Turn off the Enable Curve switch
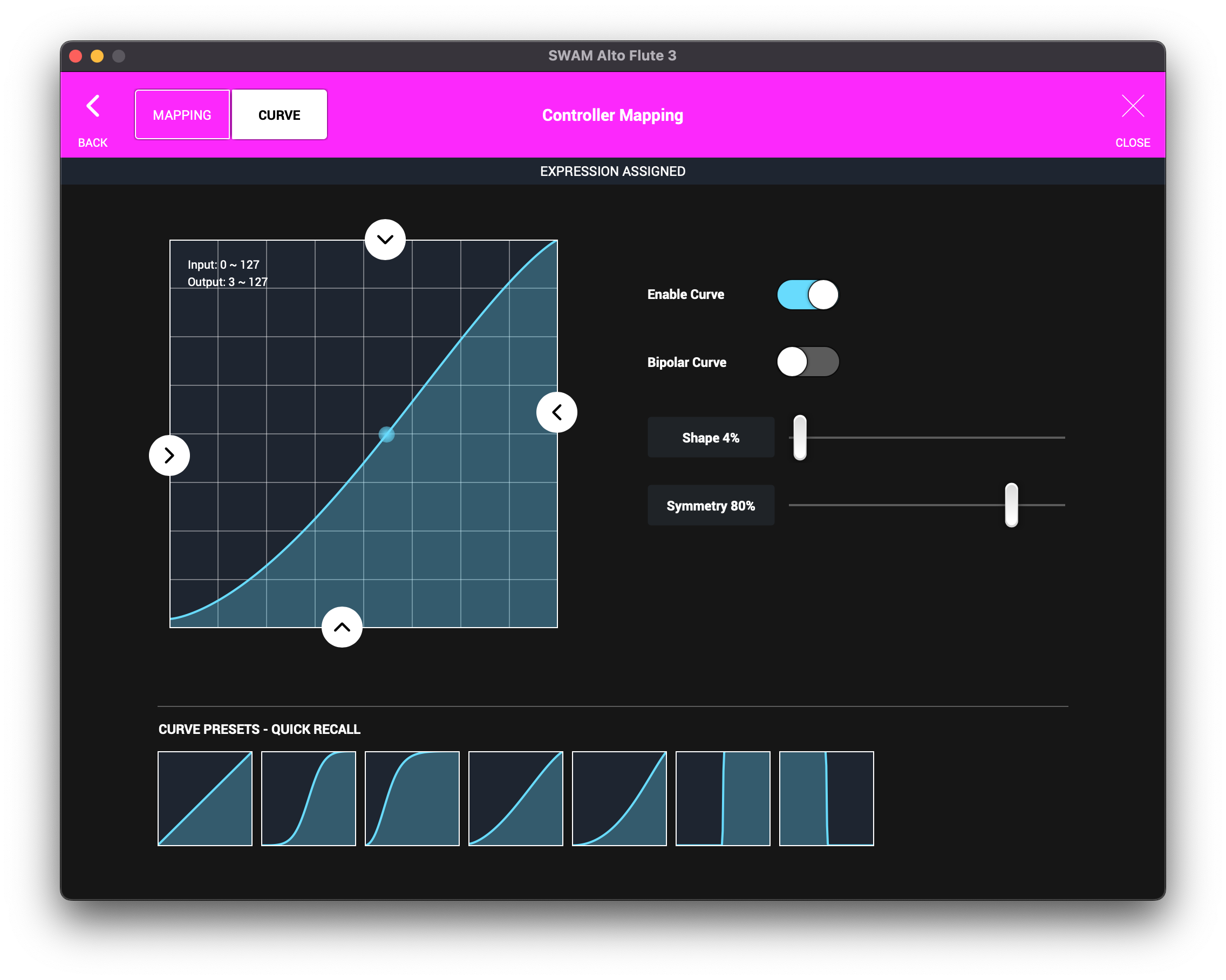1226x980 pixels. coord(807,295)
